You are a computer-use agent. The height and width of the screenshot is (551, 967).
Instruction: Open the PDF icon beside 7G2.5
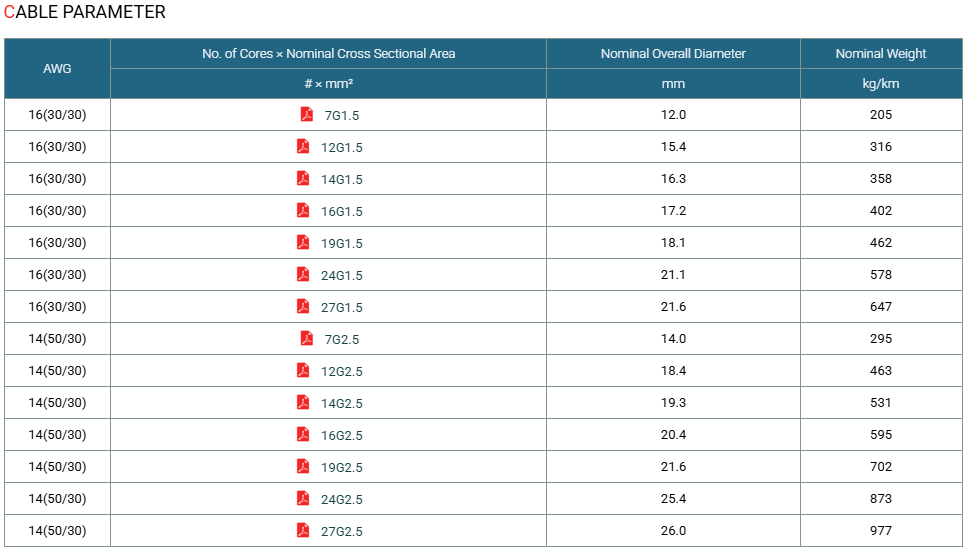307,338
